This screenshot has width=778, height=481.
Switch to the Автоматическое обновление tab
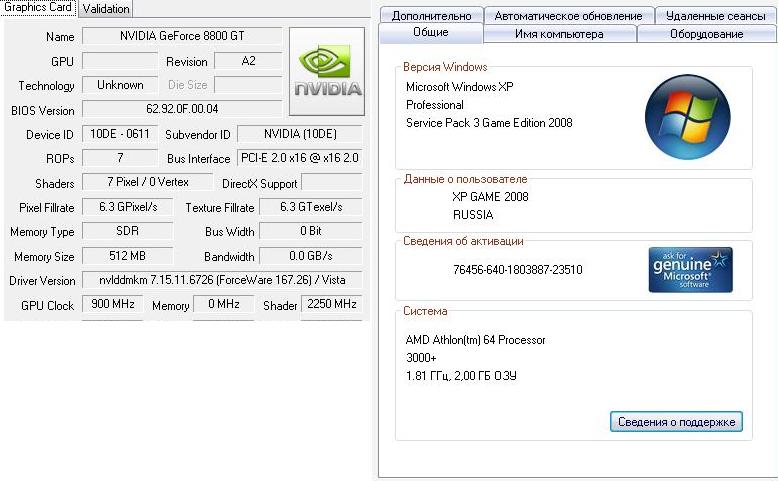point(569,15)
